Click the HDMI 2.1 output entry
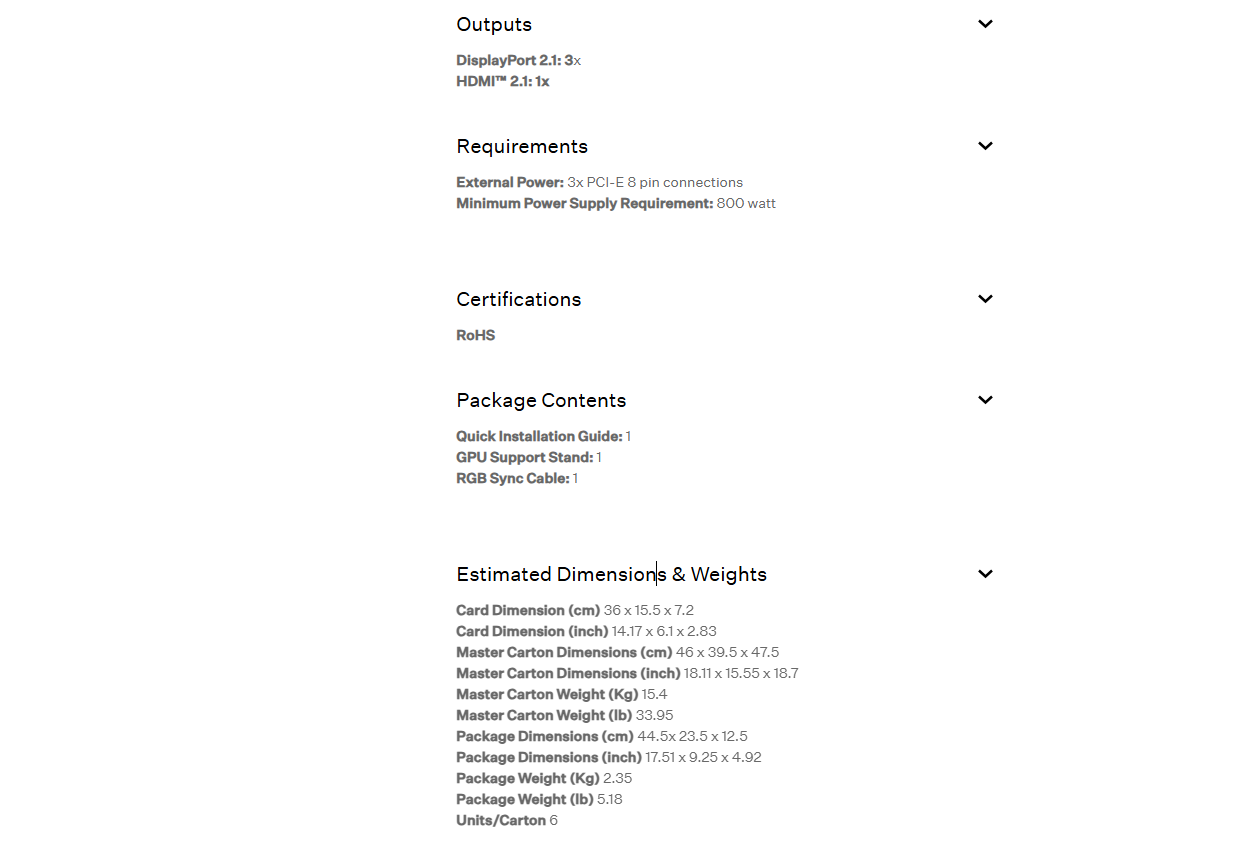Viewport: 1246px width, 847px height. tap(502, 82)
